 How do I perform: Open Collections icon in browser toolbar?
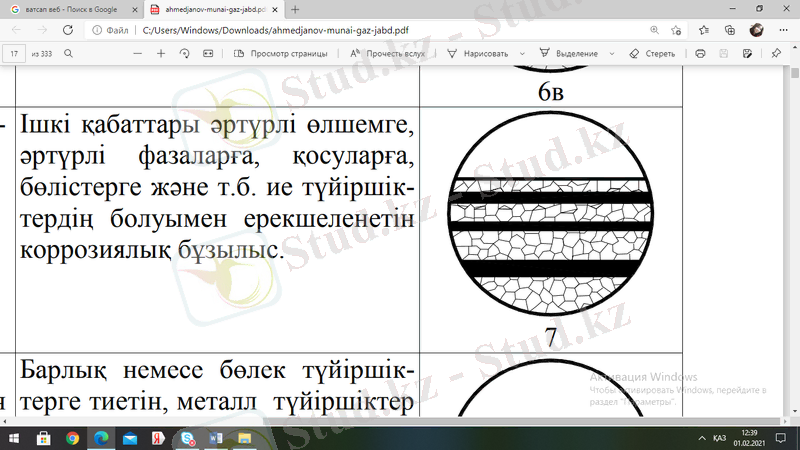730,30
